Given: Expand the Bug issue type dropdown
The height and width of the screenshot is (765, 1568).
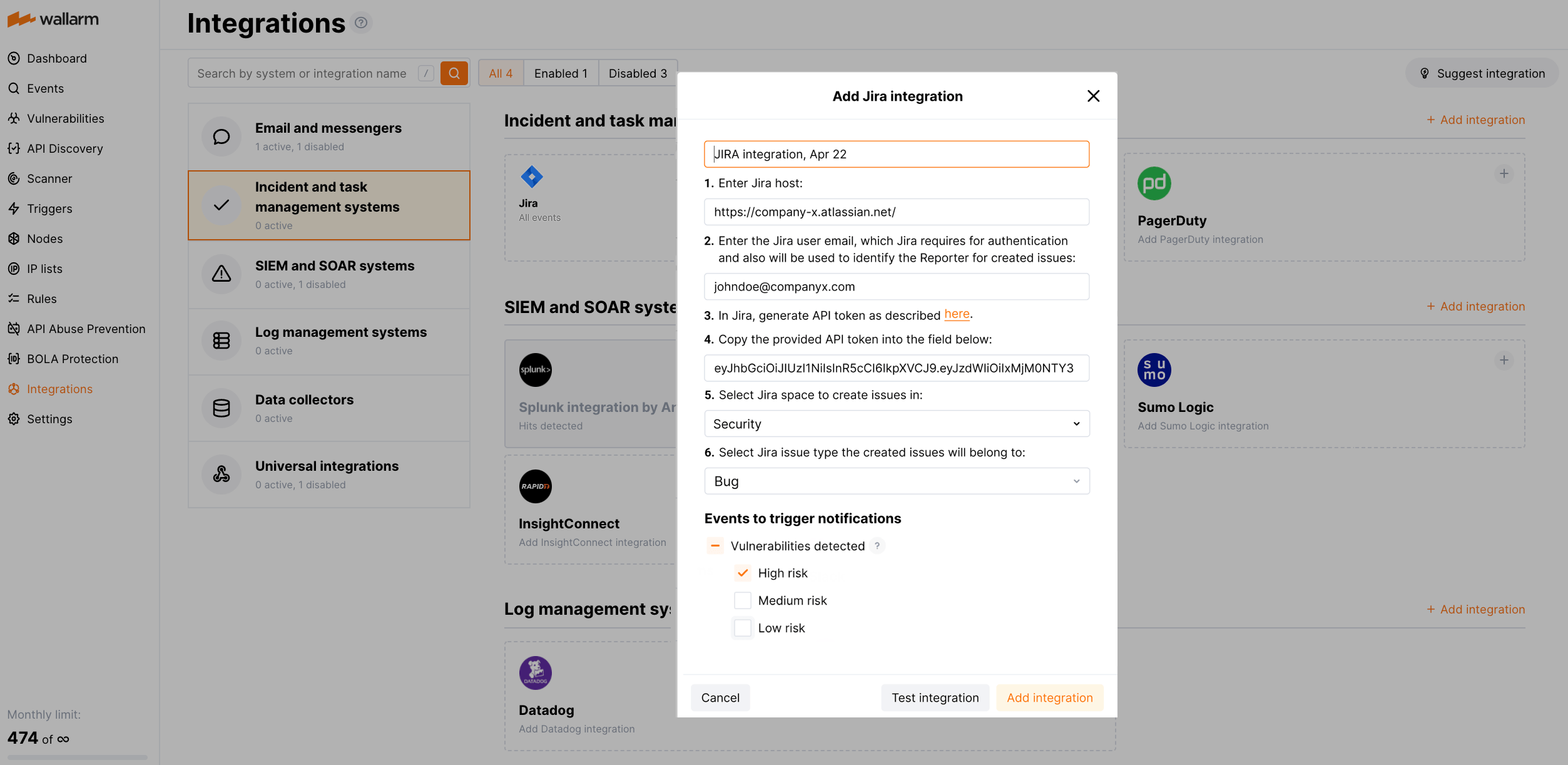Looking at the screenshot, I should (896, 481).
